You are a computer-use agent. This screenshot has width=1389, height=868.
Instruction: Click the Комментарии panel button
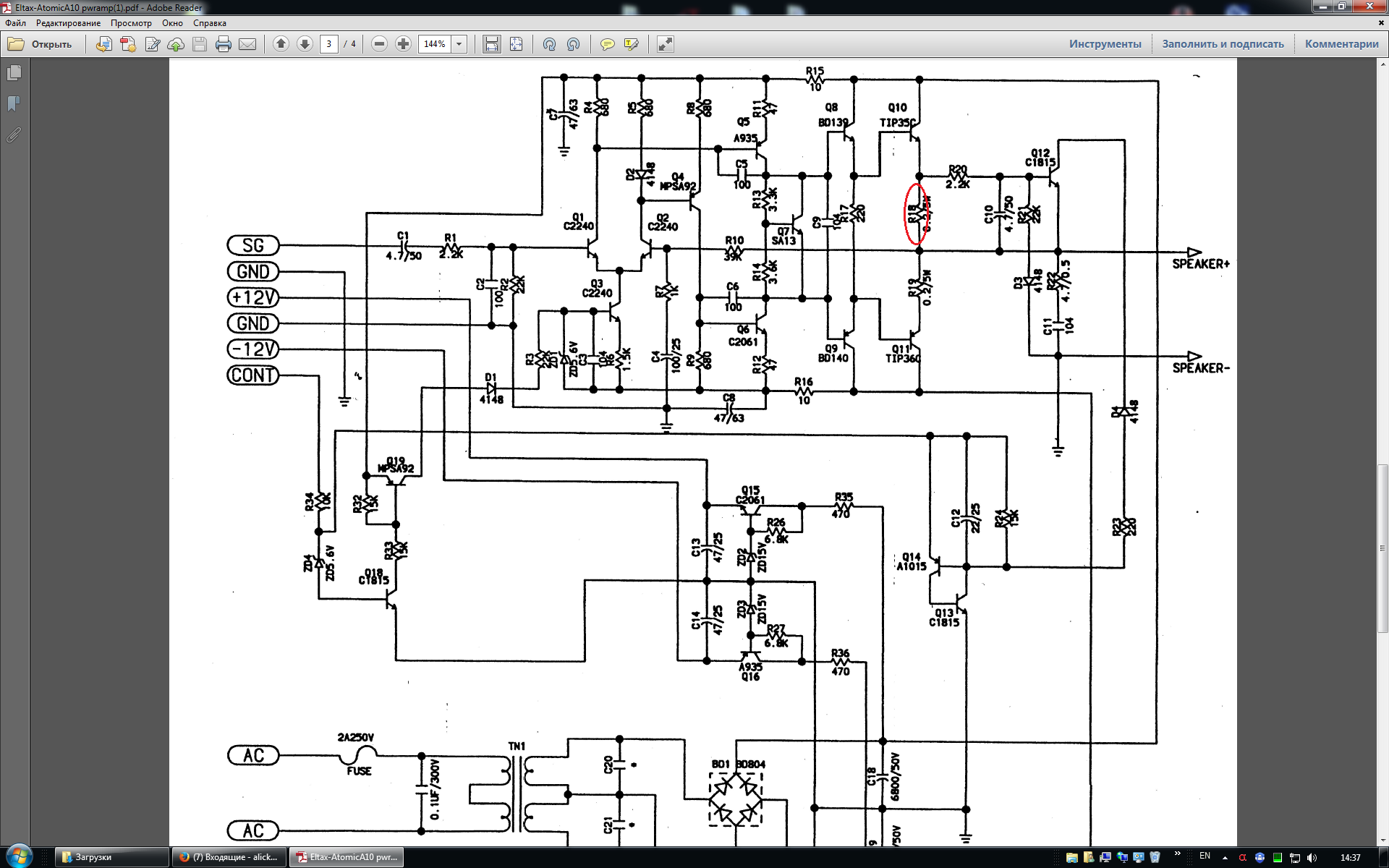(x=1341, y=44)
